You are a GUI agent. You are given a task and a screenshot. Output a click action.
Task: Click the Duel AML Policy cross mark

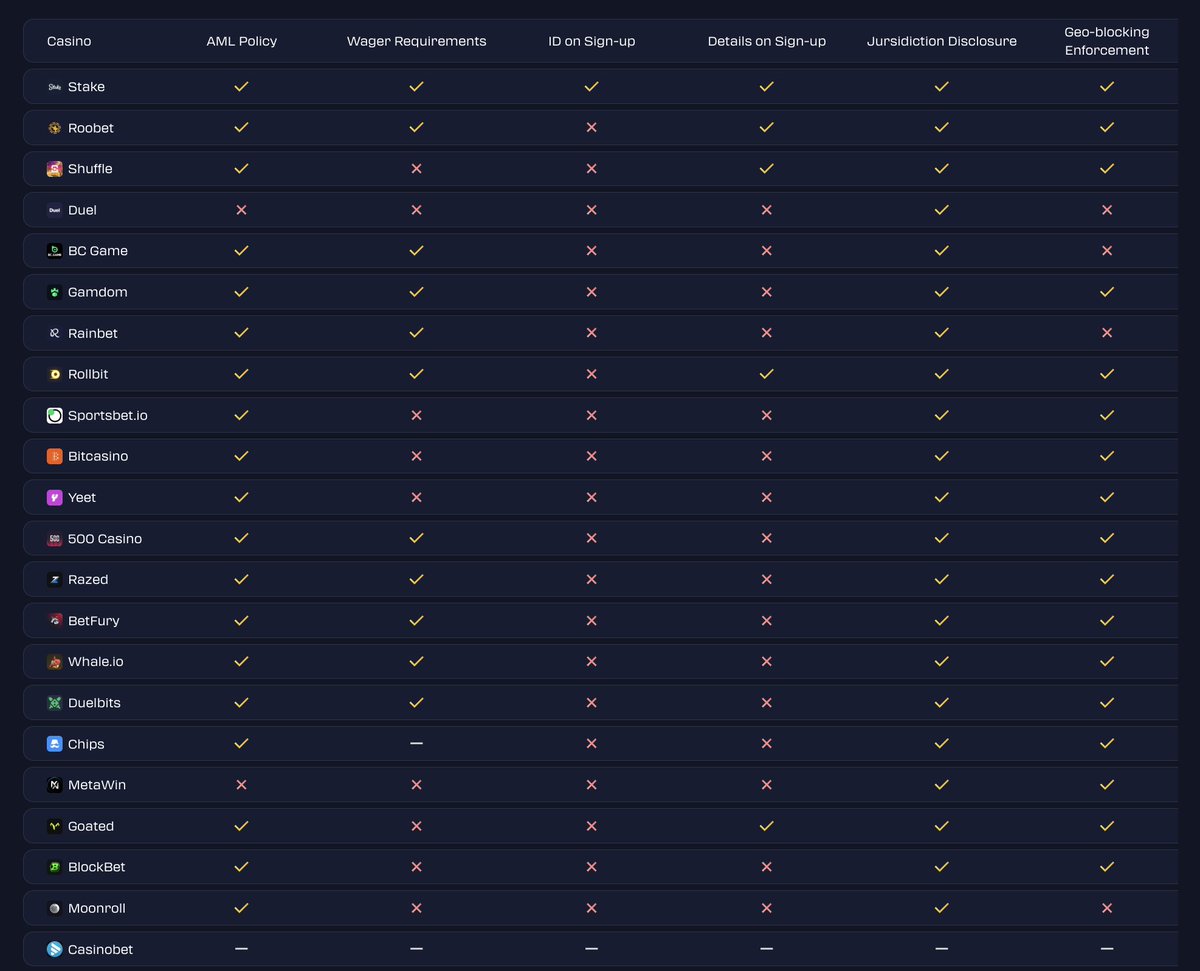pyautogui.click(x=241, y=210)
